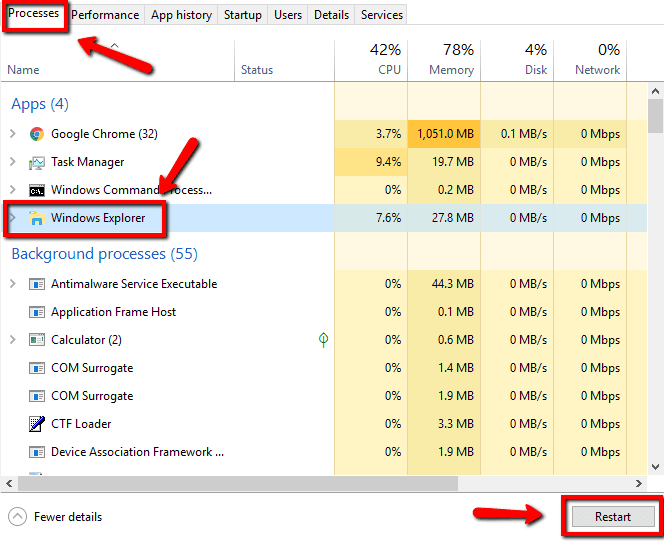Open the Services tab
664x541 pixels.
pyautogui.click(x=382, y=15)
